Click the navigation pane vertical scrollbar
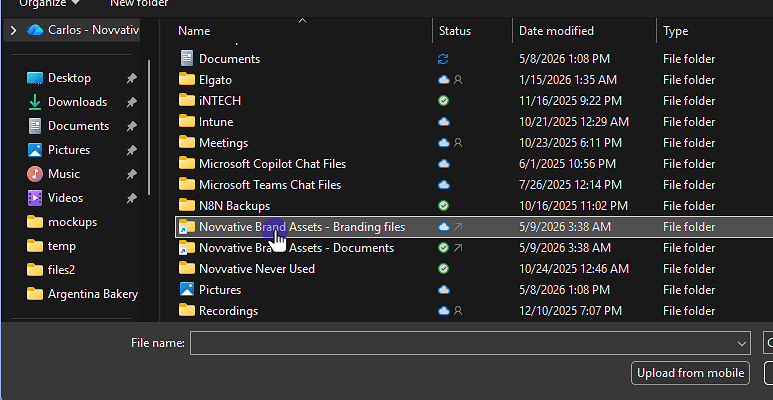The width and height of the screenshot is (773, 400). [x=149, y=127]
